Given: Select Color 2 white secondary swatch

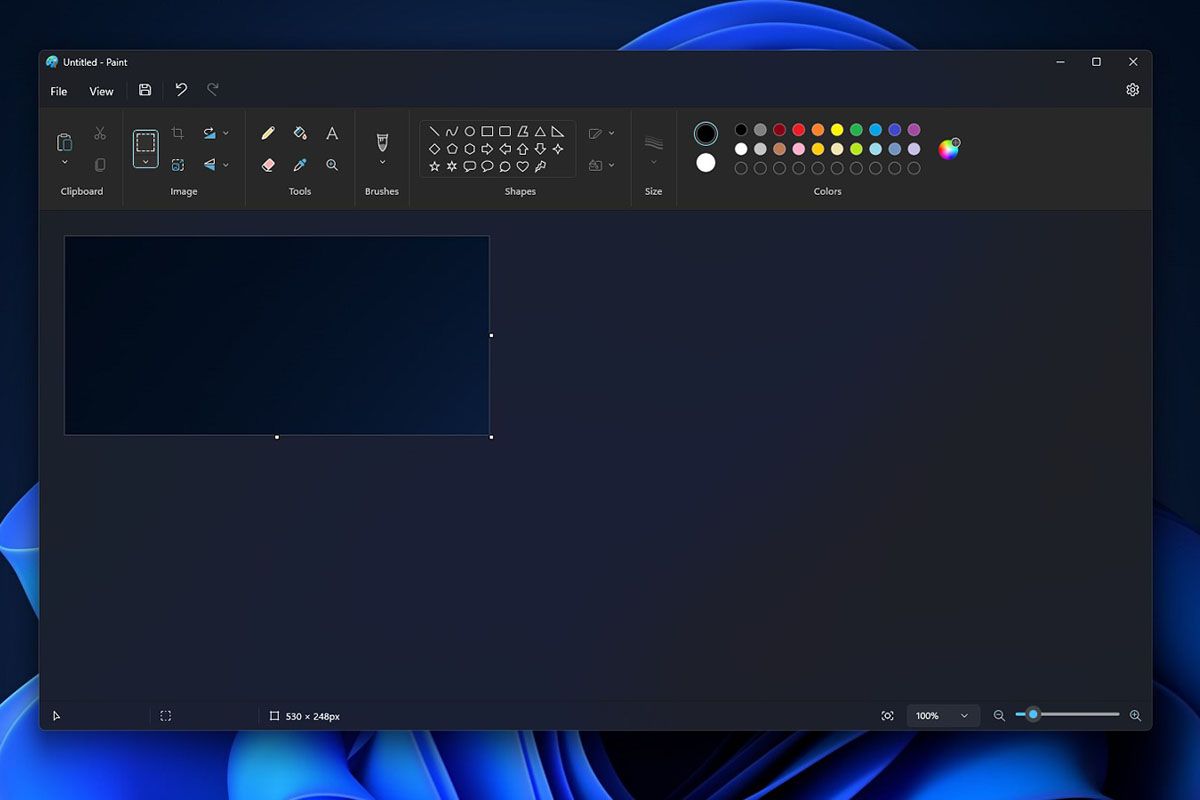Looking at the screenshot, I should click(x=706, y=162).
